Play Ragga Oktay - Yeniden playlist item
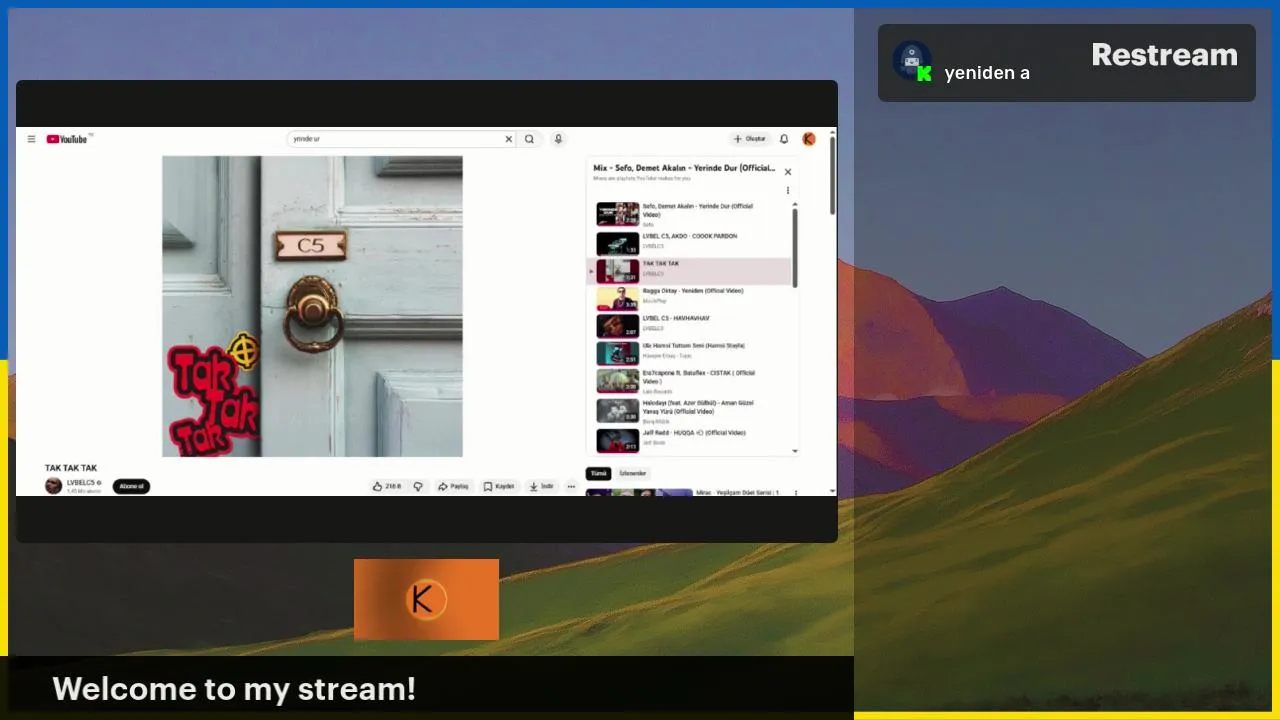 688,298
